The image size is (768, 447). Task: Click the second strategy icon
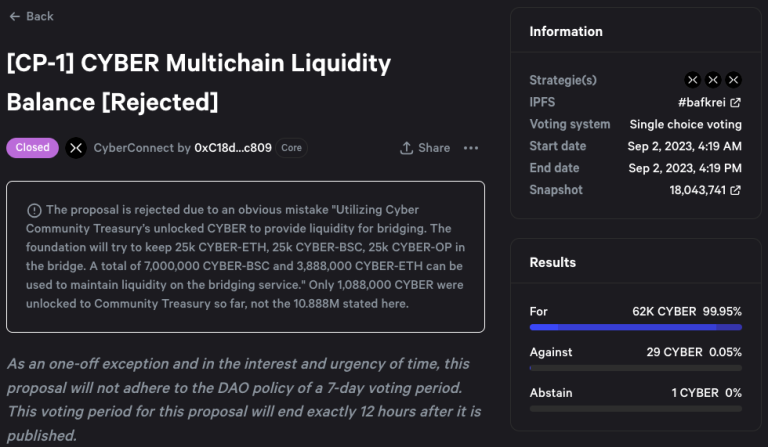point(713,80)
